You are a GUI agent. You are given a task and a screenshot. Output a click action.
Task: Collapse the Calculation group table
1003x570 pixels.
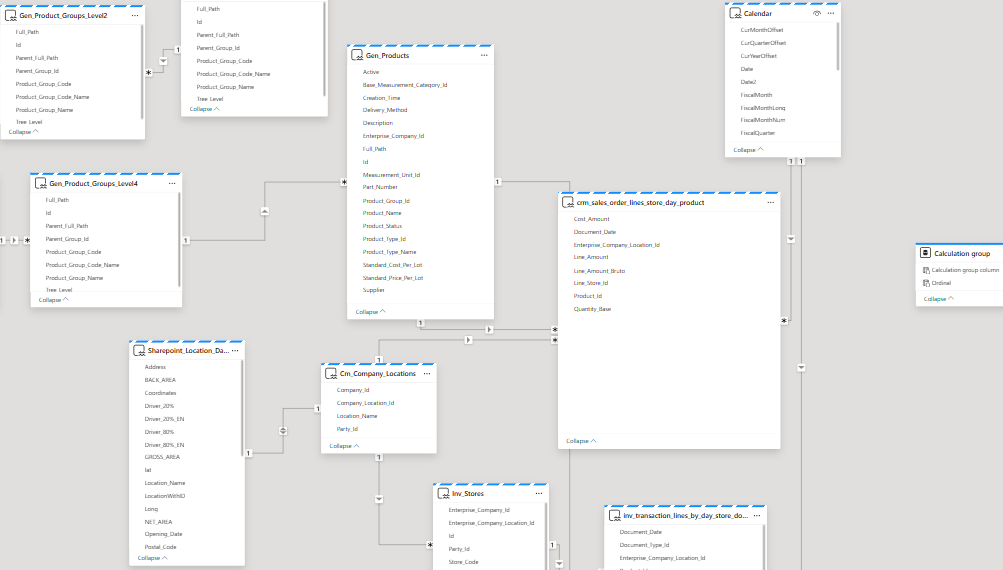(x=939, y=299)
